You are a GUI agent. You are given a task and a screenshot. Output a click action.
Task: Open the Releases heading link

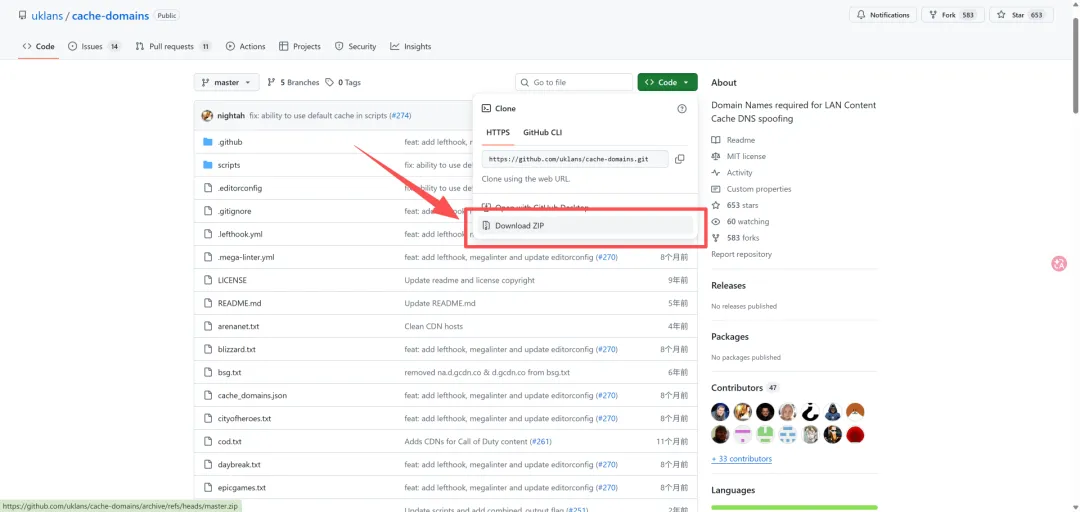click(x=729, y=285)
